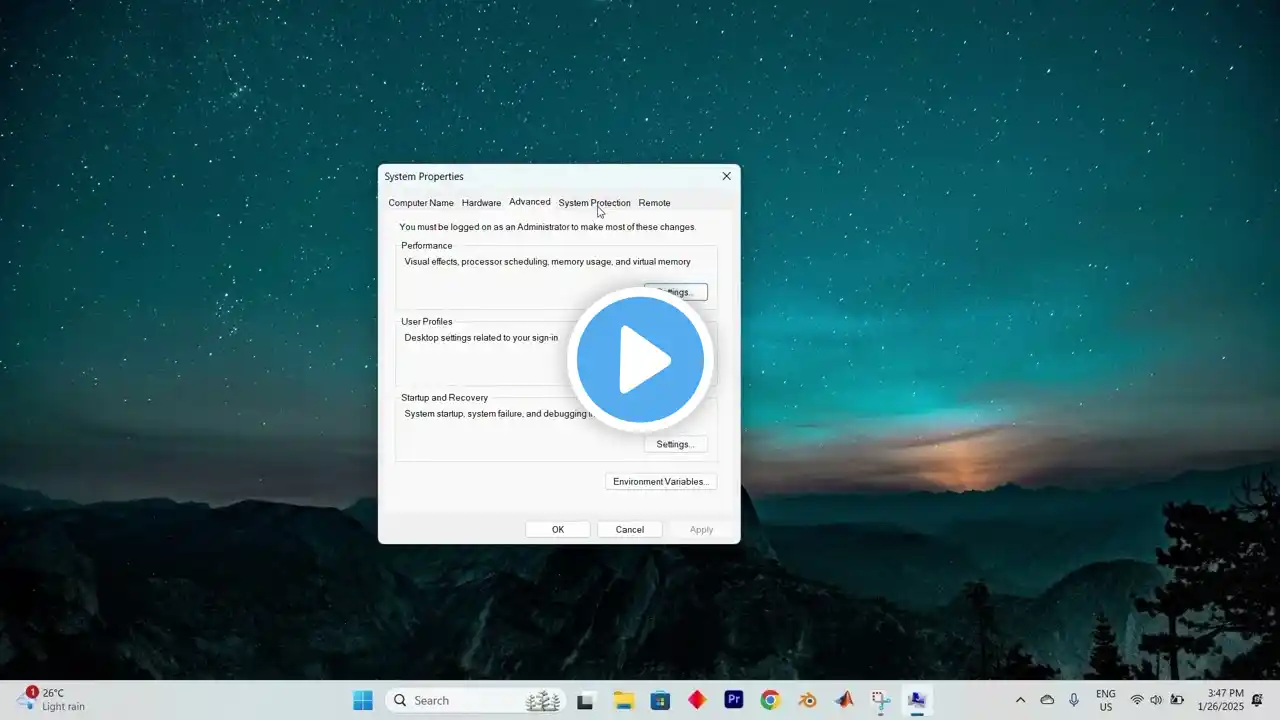Expand the hidden system tray icons
Viewport: 1280px width, 720px height.
[x=1020, y=700]
